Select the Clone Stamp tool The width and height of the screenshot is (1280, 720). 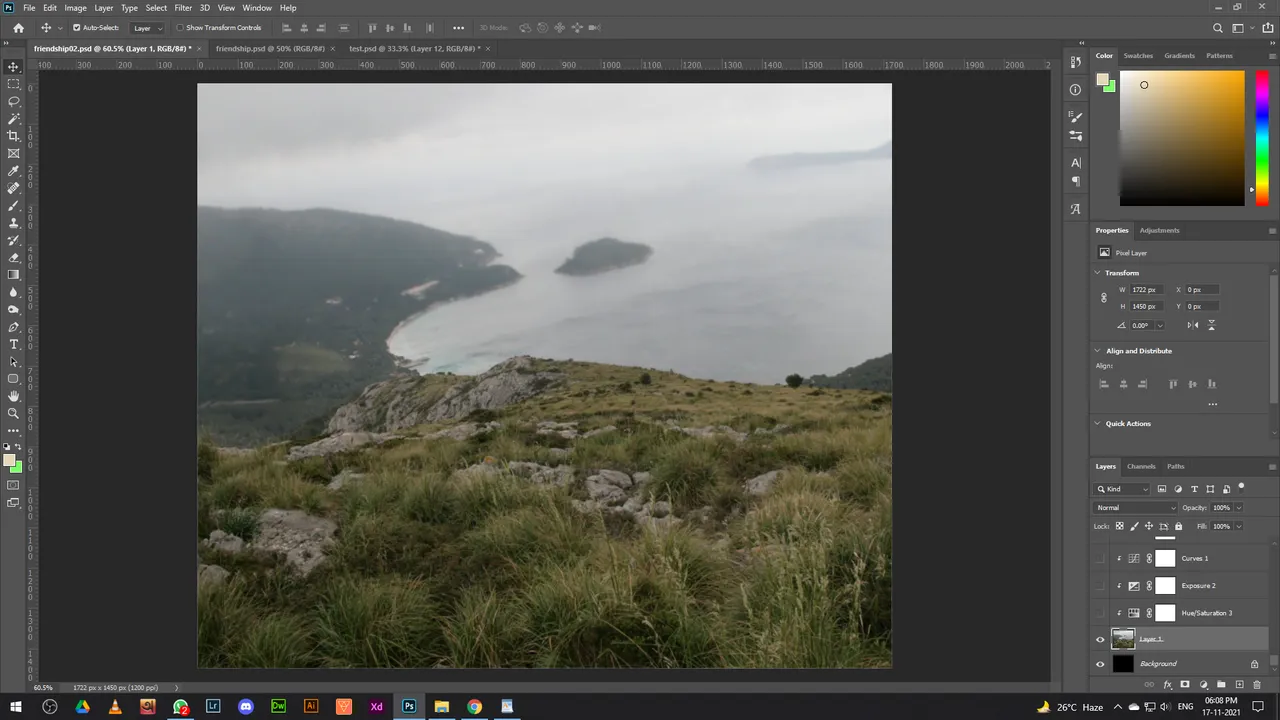click(14, 223)
